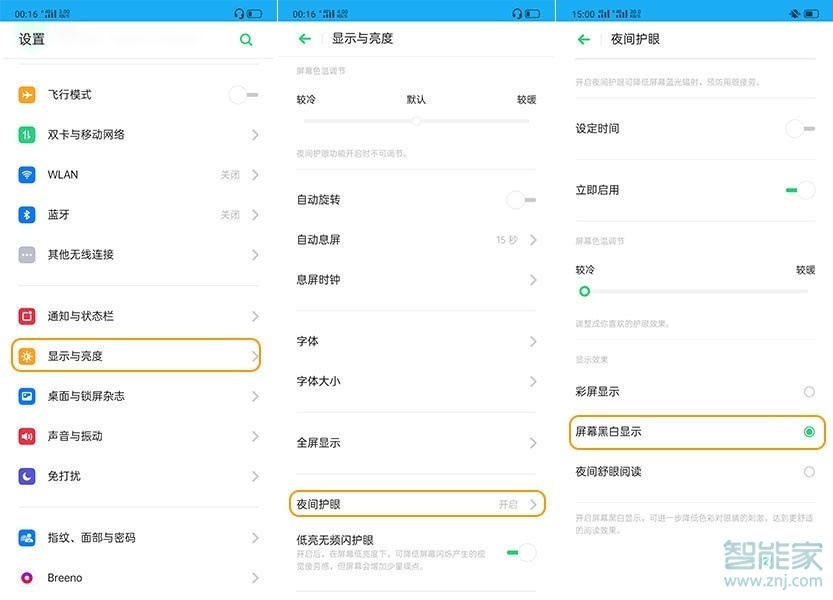The image size is (833, 600).
Task: Click the Bluetooth (蓝牙) icon
Action: 27,214
